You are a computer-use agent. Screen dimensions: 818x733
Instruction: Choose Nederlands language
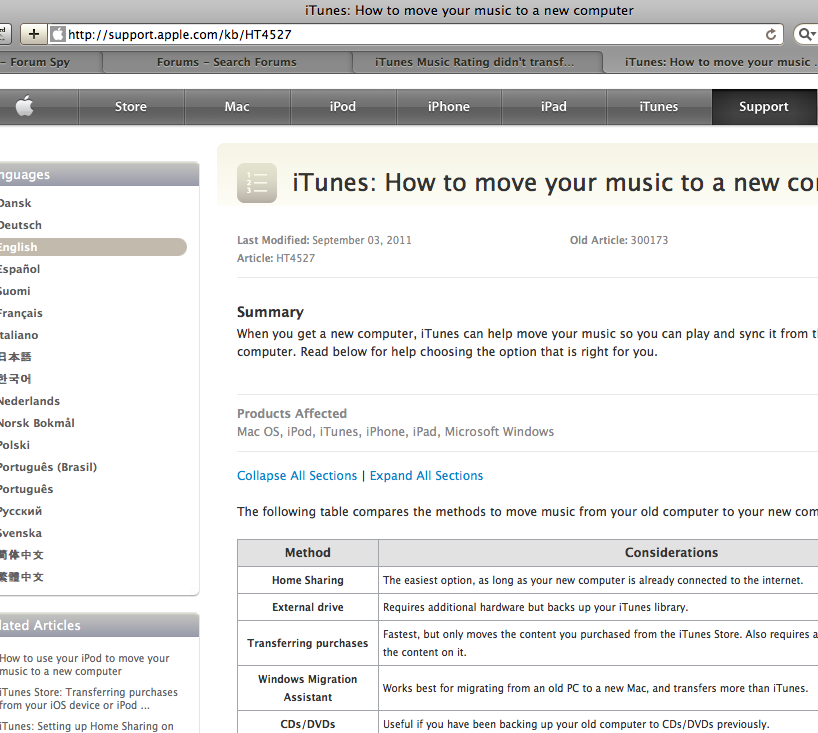pos(30,401)
